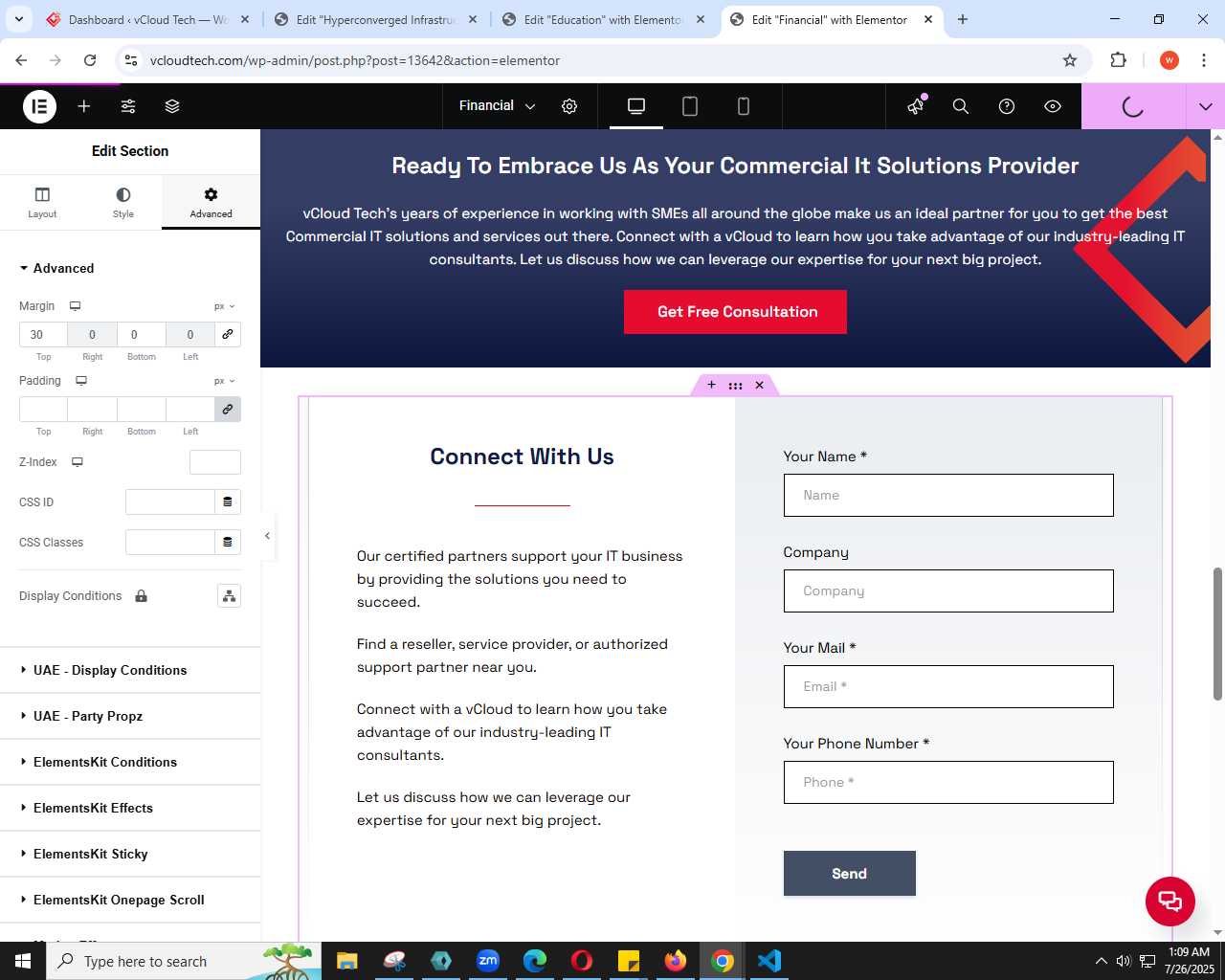Viewport: 1225px width, 980px height.
Task: Open CSS ID dynamic tags icon
Action: [x=228, y=502]
